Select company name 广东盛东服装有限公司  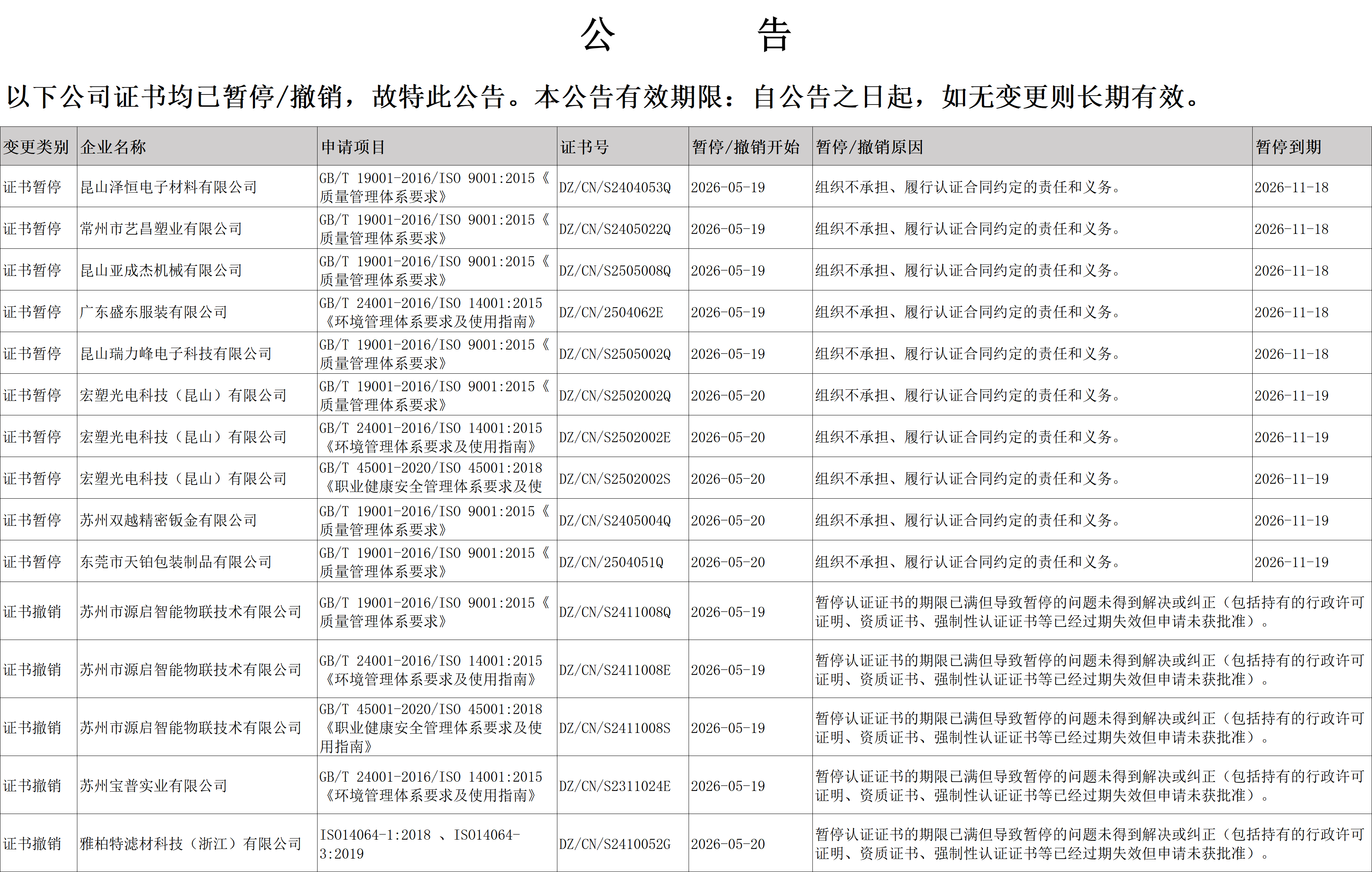point(154,312)
